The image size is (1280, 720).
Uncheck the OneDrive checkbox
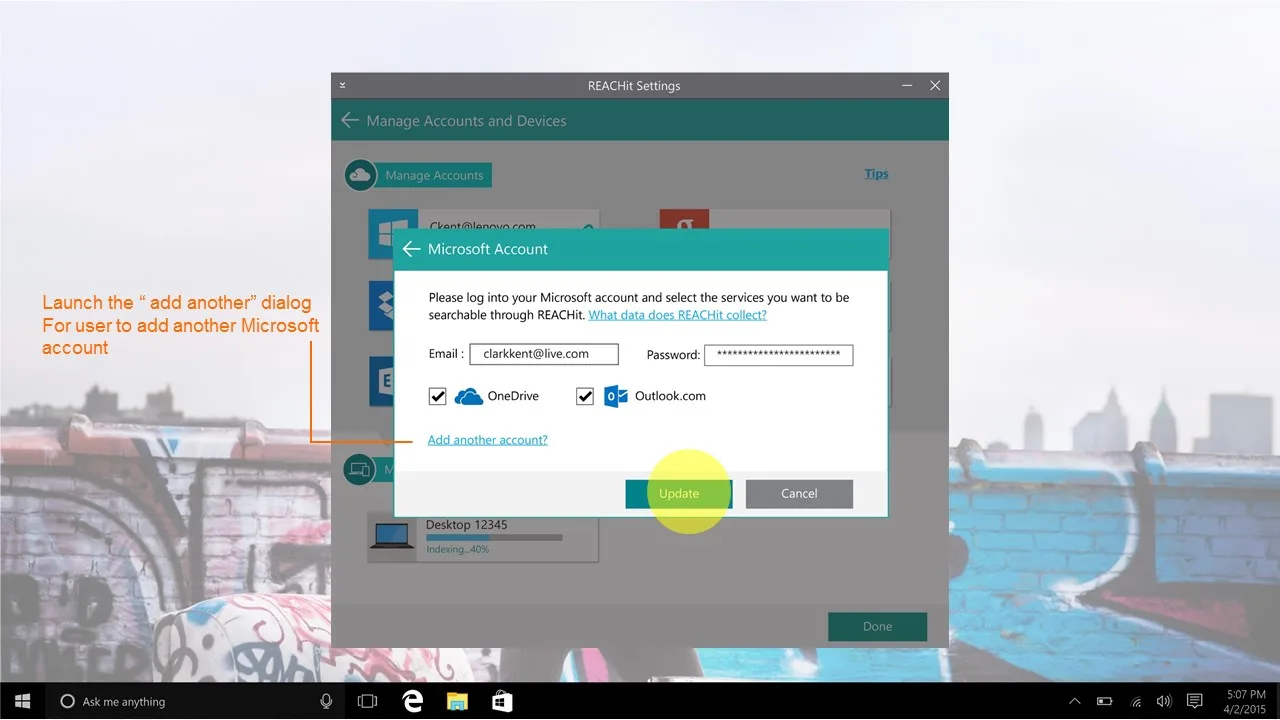(x=437, y=397)
